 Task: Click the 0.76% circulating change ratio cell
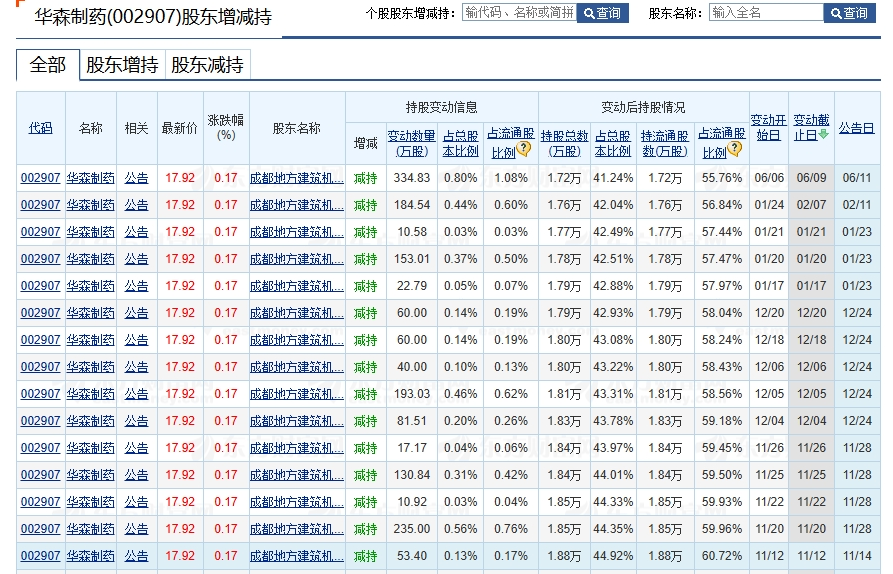[511, 528]
